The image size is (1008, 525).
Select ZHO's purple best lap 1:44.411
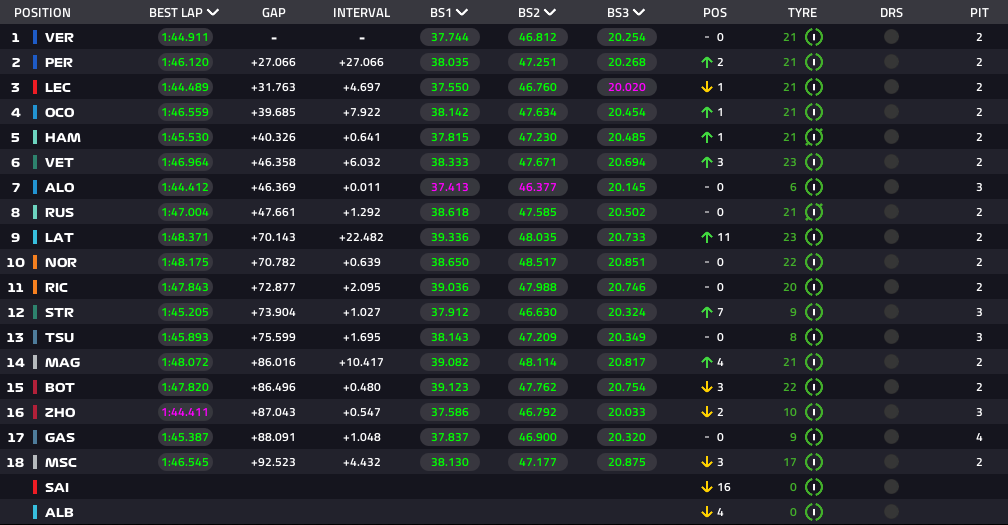tap(185, 412)
